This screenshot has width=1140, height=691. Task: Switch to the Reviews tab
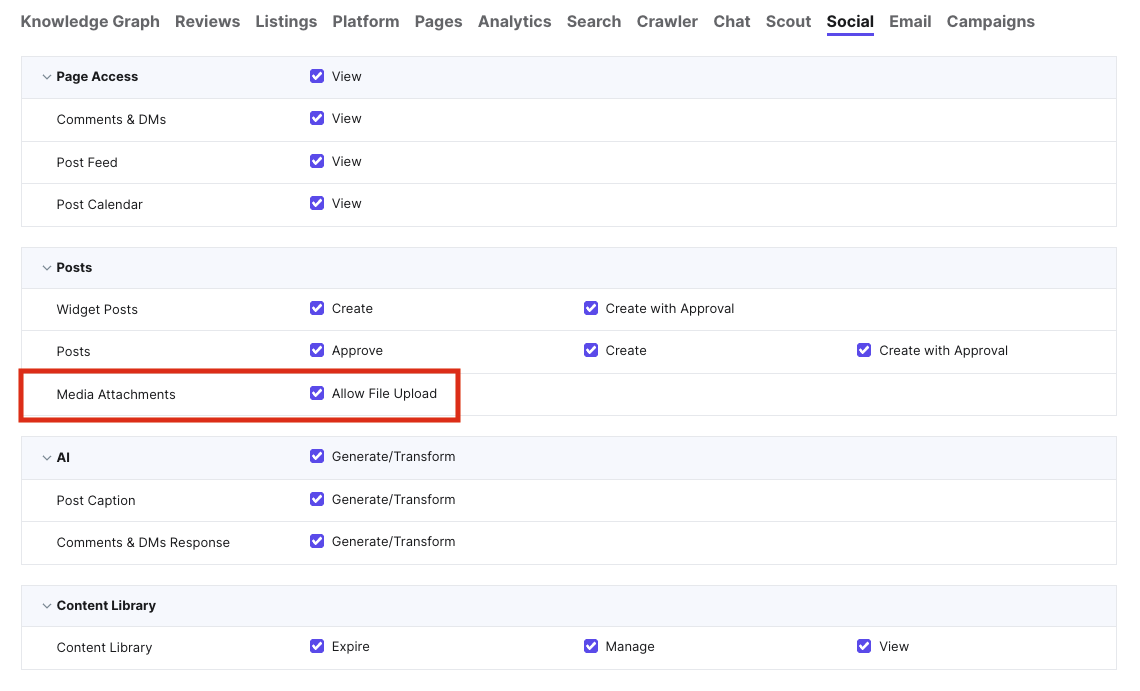click(207, 22)
